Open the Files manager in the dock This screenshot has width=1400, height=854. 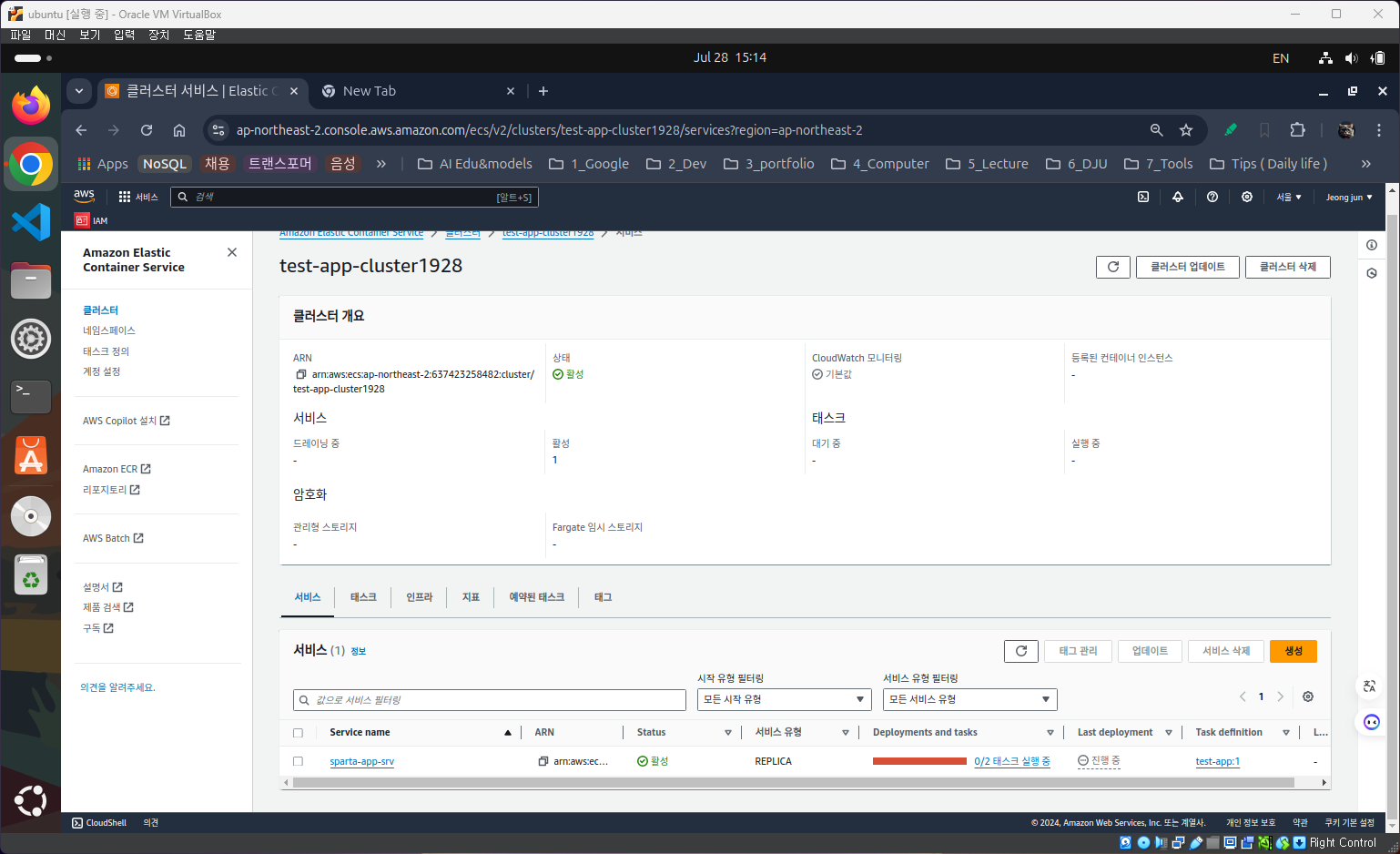31,280
